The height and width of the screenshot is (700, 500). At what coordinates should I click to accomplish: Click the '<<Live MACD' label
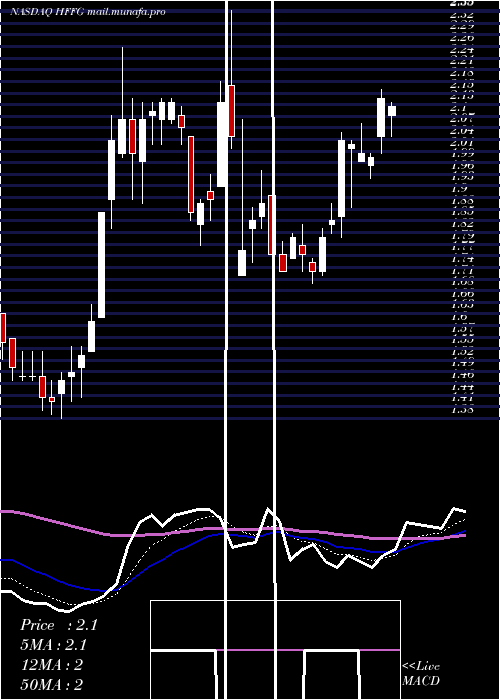point(421,674)
